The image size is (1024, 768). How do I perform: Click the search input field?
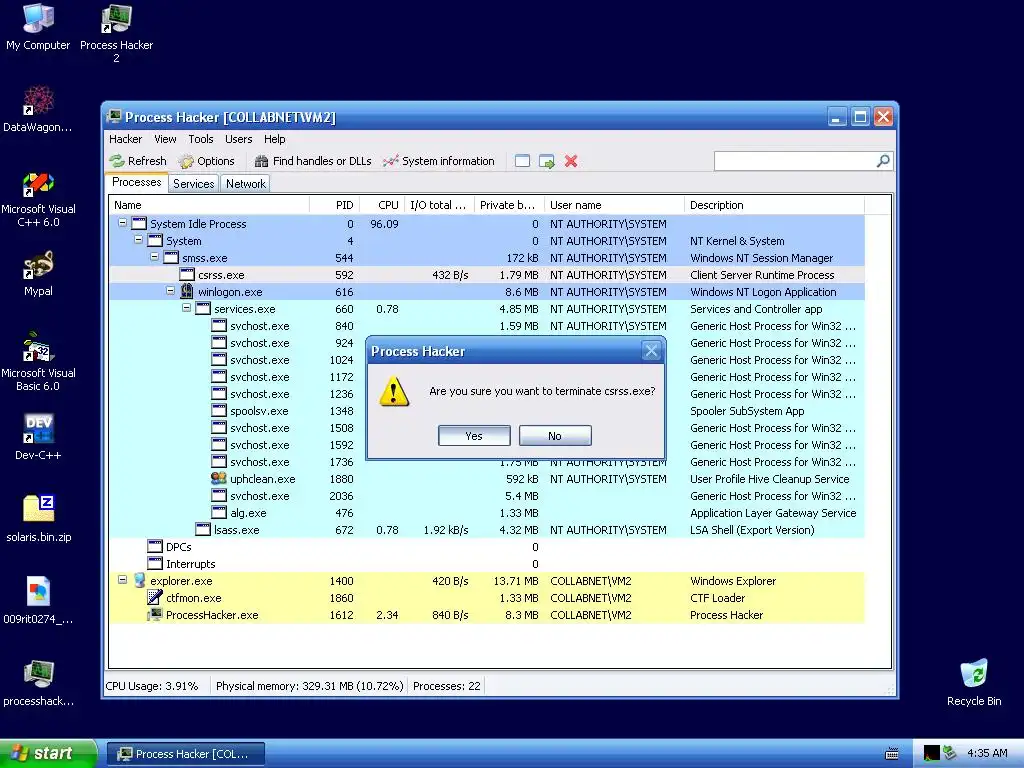coord(795,161)
